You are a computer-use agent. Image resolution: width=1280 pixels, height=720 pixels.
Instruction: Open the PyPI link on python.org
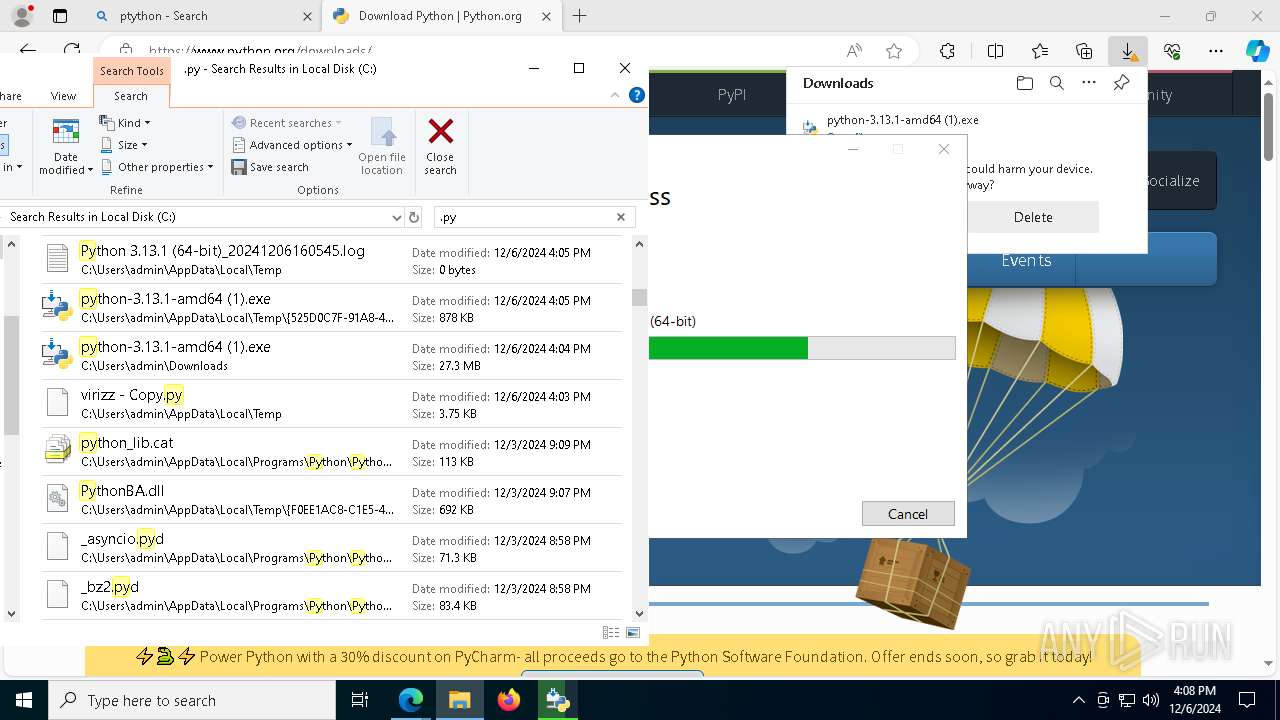[732, 95]
